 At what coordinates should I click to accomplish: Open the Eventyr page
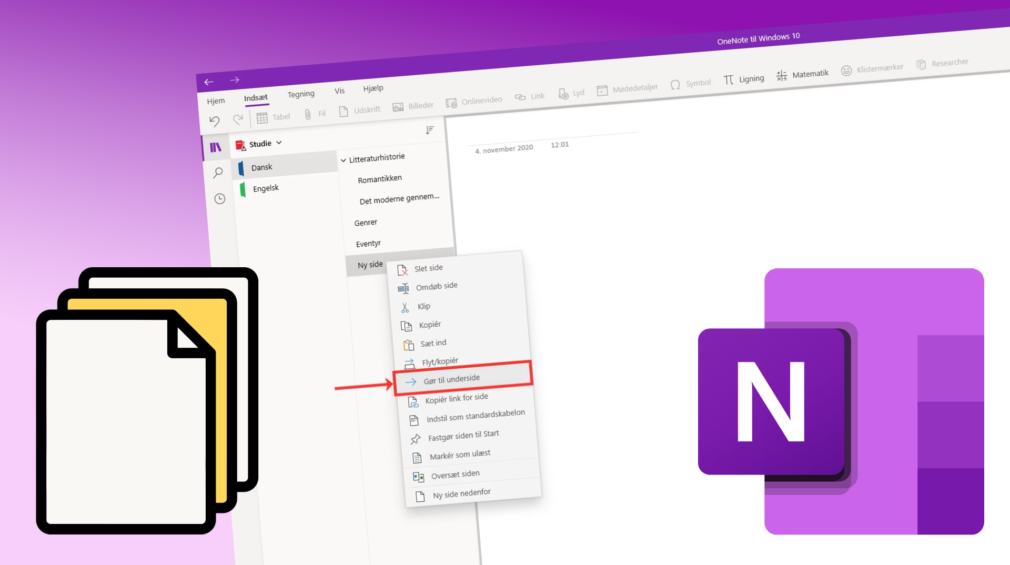click(368, 244)
